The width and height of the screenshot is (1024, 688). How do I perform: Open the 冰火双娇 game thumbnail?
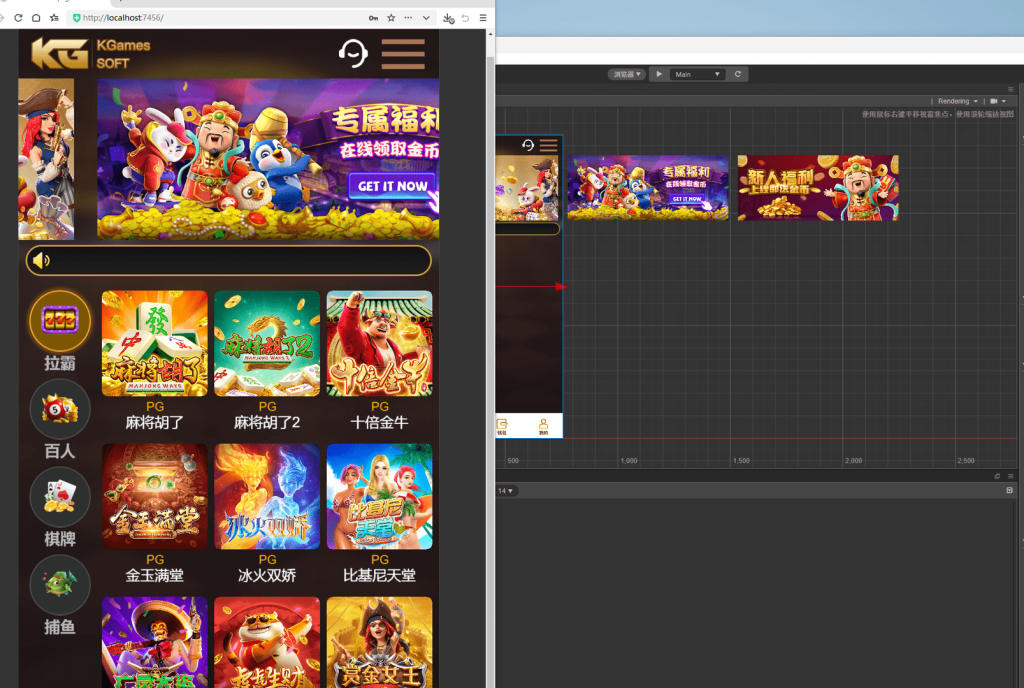coord(267,497)
